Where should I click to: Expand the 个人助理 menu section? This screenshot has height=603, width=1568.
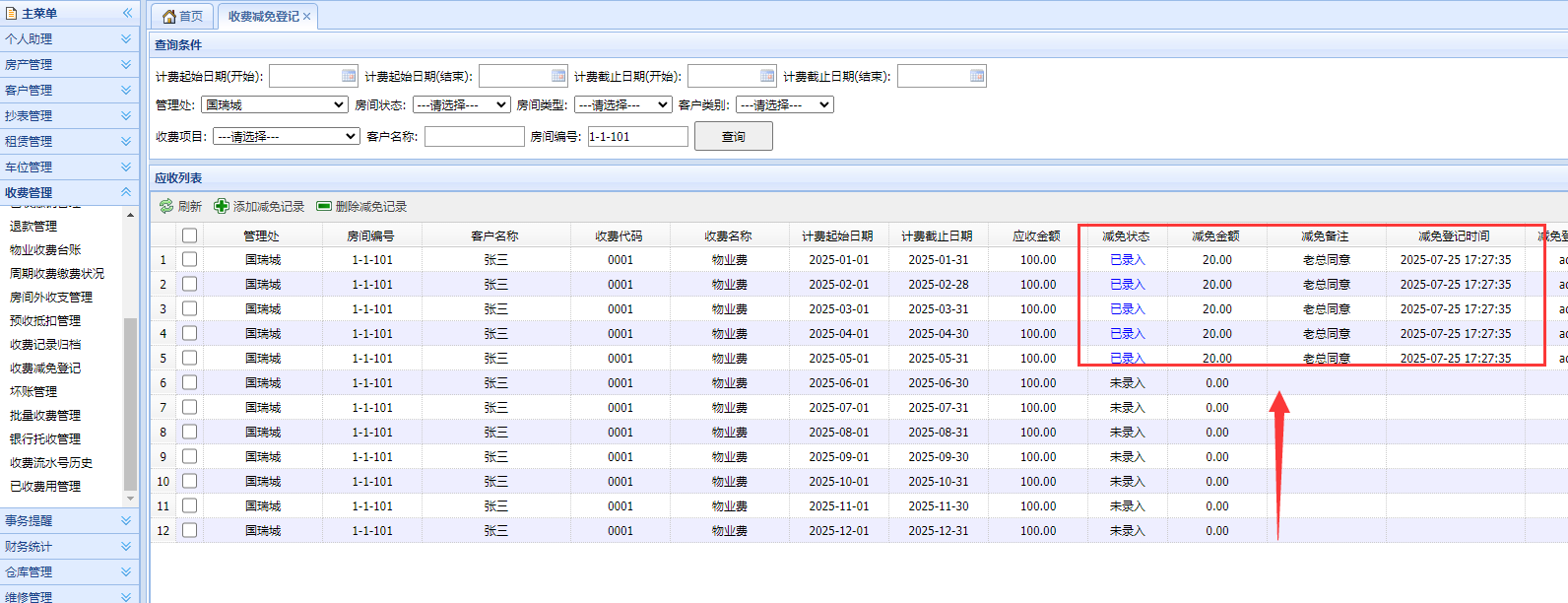click(x=69, y=38)
